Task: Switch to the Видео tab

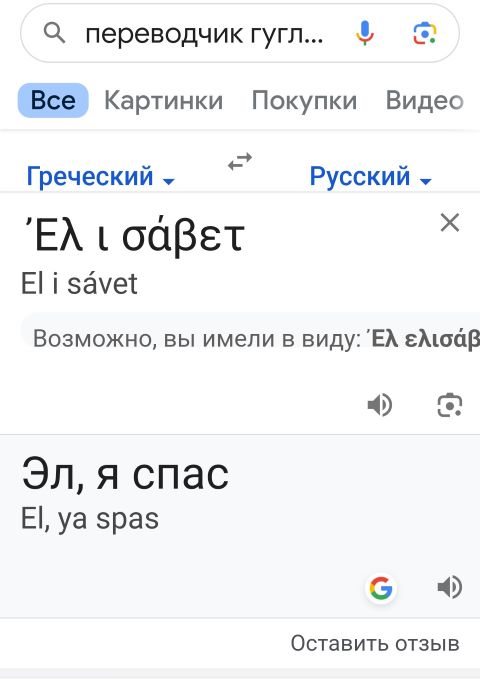Action: coord(424,100)
